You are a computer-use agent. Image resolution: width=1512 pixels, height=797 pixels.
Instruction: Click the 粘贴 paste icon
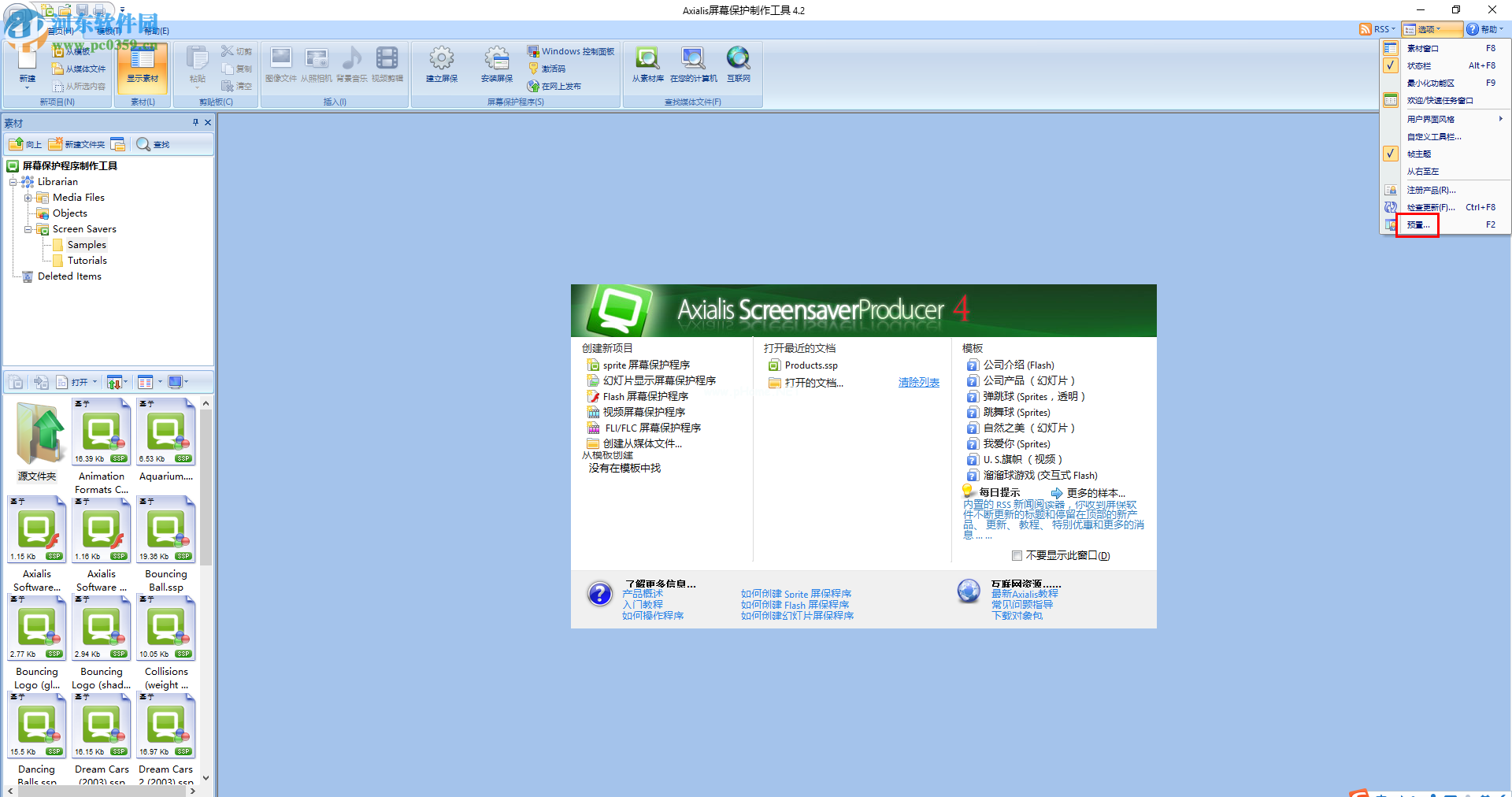(197, 58)
